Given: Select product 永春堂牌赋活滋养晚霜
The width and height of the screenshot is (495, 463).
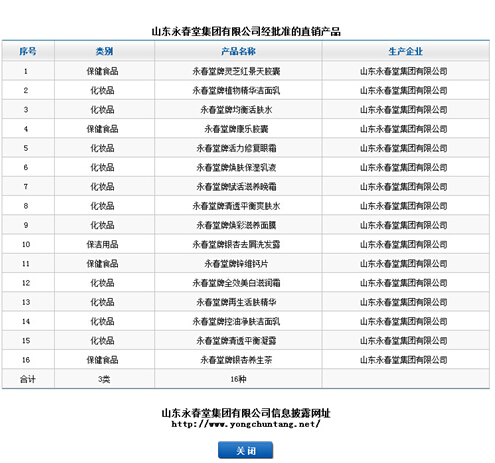Looking at the screenshot, I should (236, 187).
